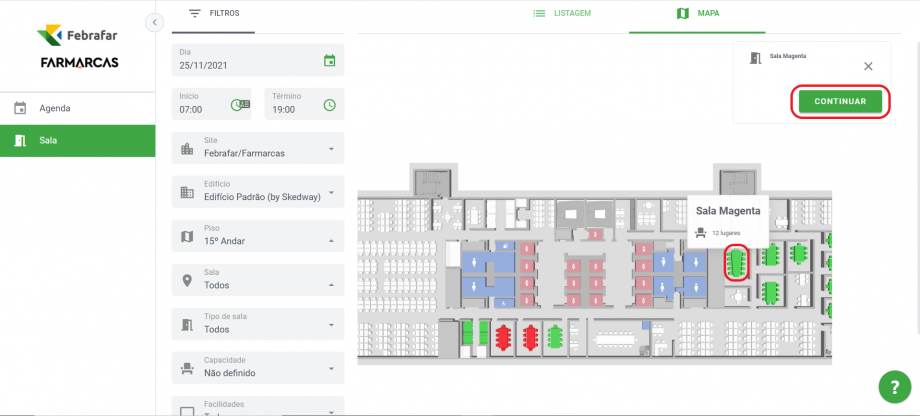Expand the Site dropdown
Image resolution: width=920 pixels, height=416 pixels.
tap(331, 149)
